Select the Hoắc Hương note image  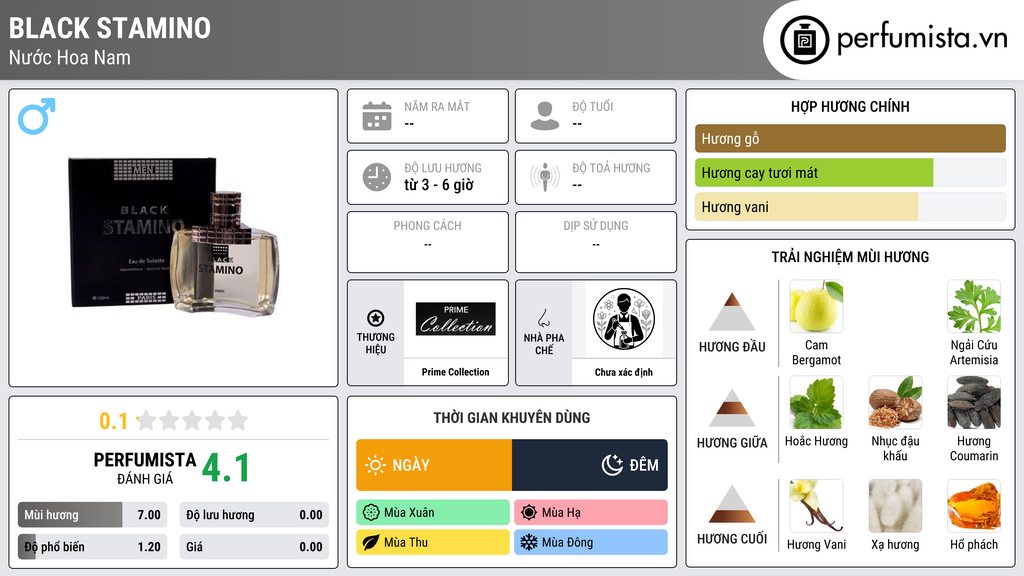point(816,402)
